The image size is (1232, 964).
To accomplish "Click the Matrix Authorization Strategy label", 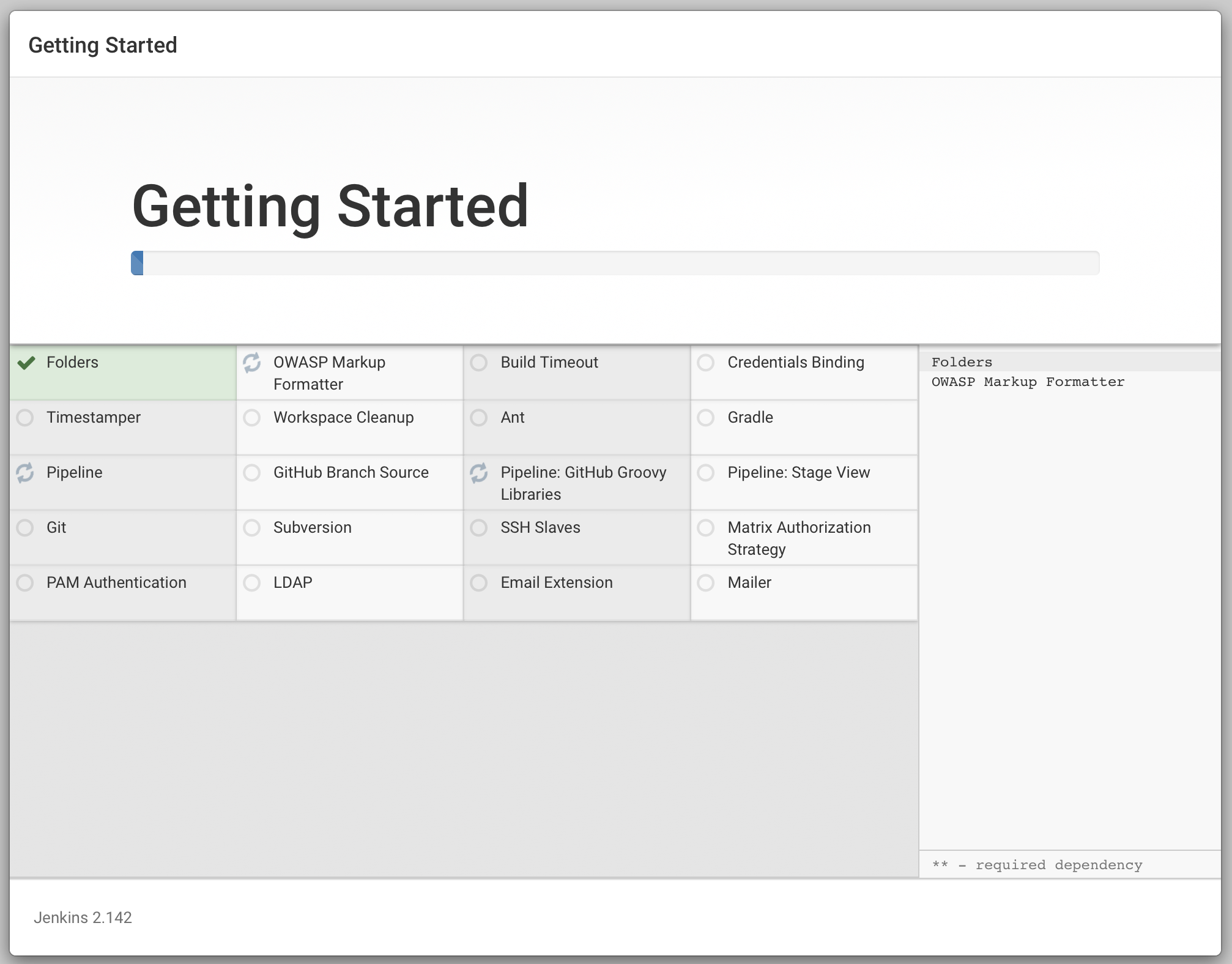I will [x=798, y=538].
